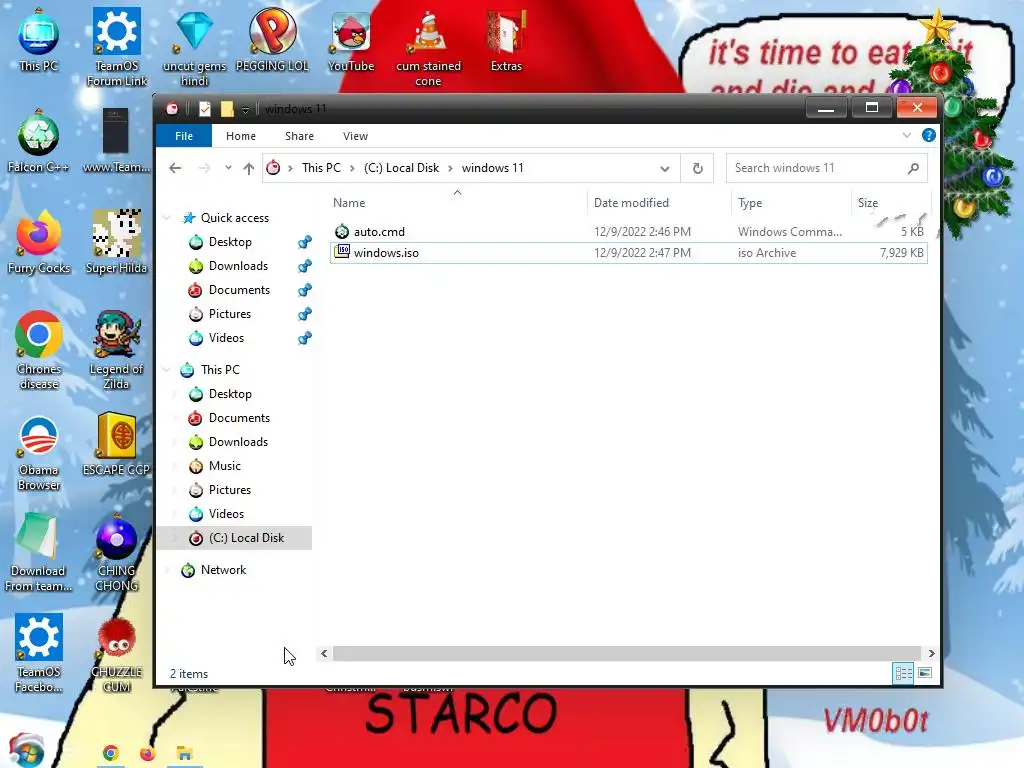
Task: Select Network in navigation pane
Action: 223,570
